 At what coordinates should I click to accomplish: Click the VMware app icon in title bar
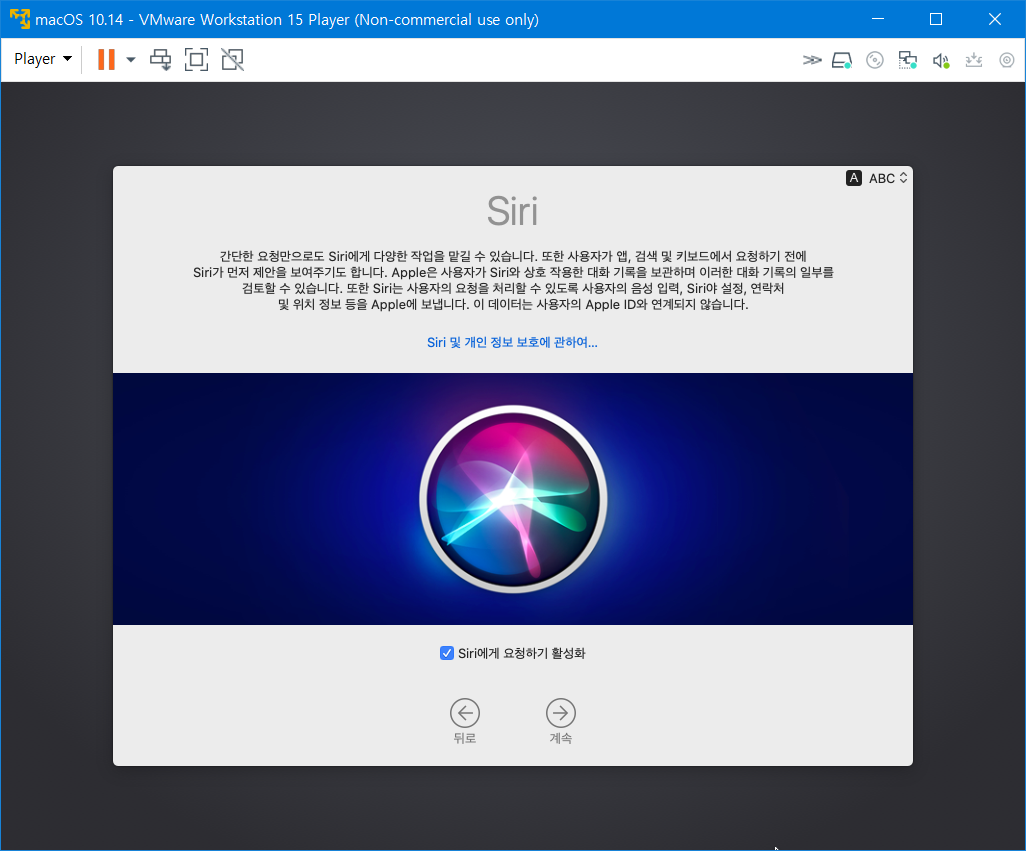[x=20, y=19]
